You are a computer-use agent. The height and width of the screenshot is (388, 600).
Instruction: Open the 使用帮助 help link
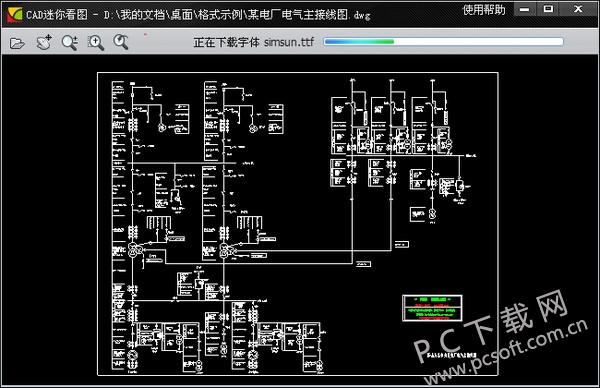484,10
